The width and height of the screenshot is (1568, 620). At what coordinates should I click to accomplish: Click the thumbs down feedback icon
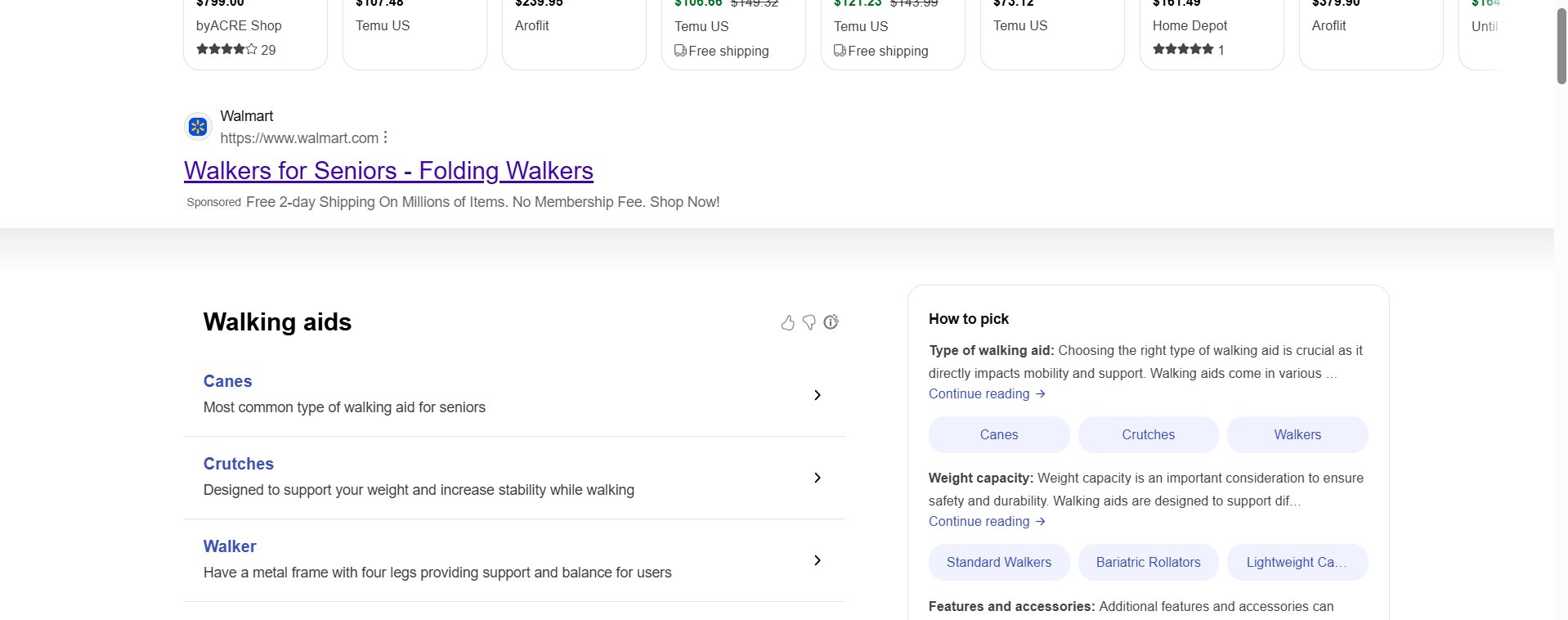[x=809, y=322]
